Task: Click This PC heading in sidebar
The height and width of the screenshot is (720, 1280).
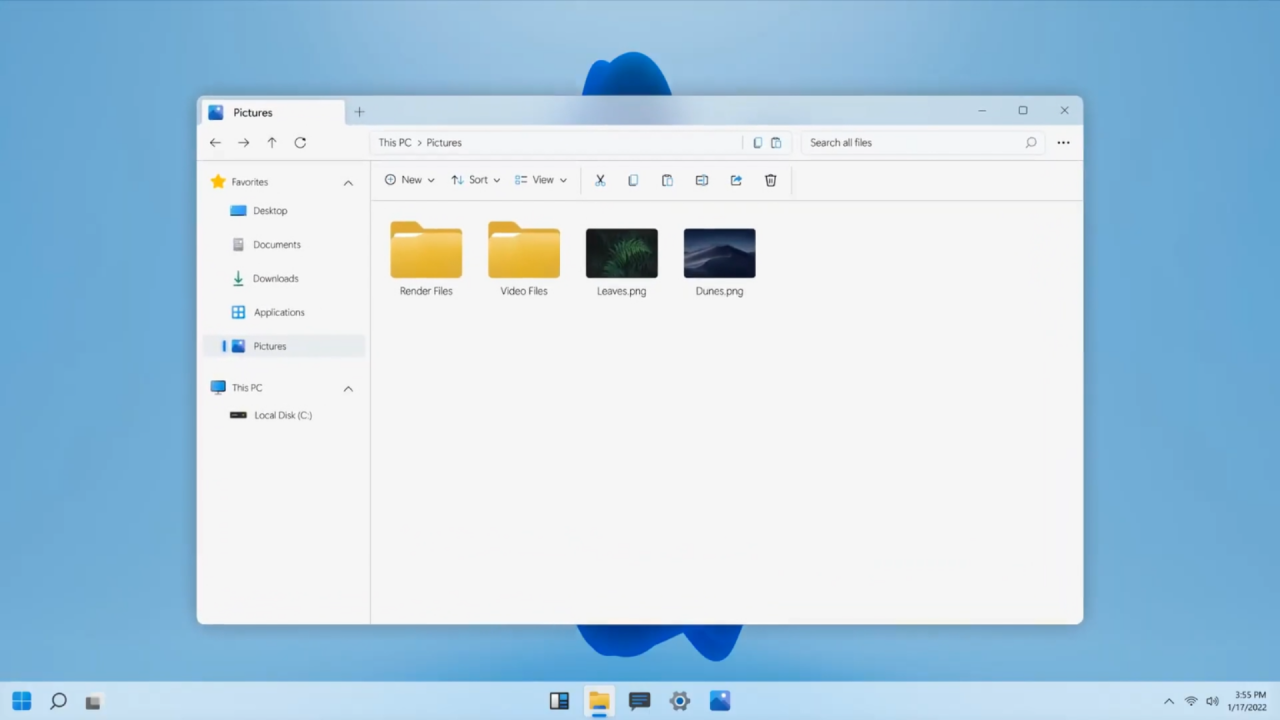Action: click(247, 388)
